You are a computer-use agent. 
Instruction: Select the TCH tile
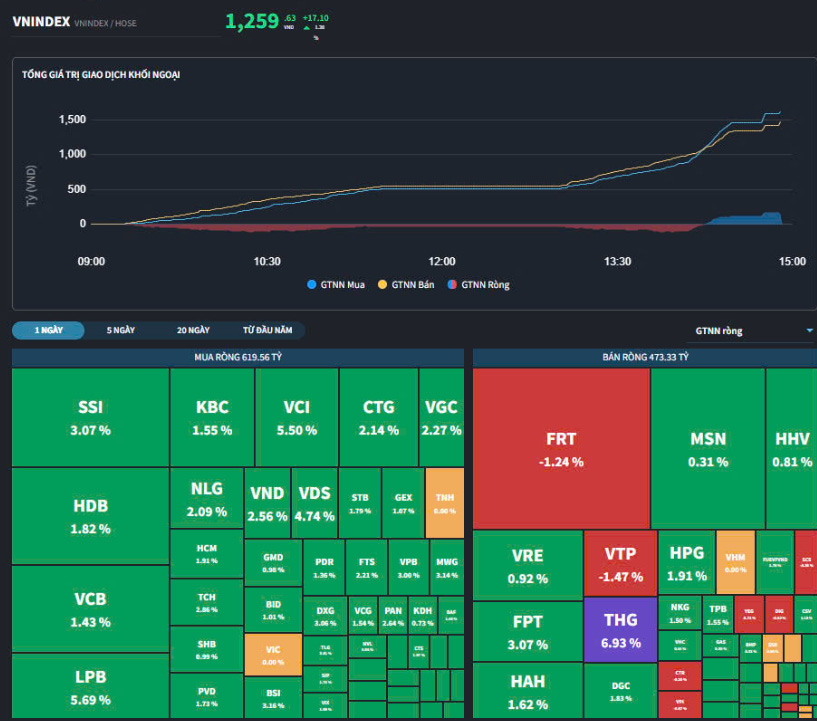[207, 602]
